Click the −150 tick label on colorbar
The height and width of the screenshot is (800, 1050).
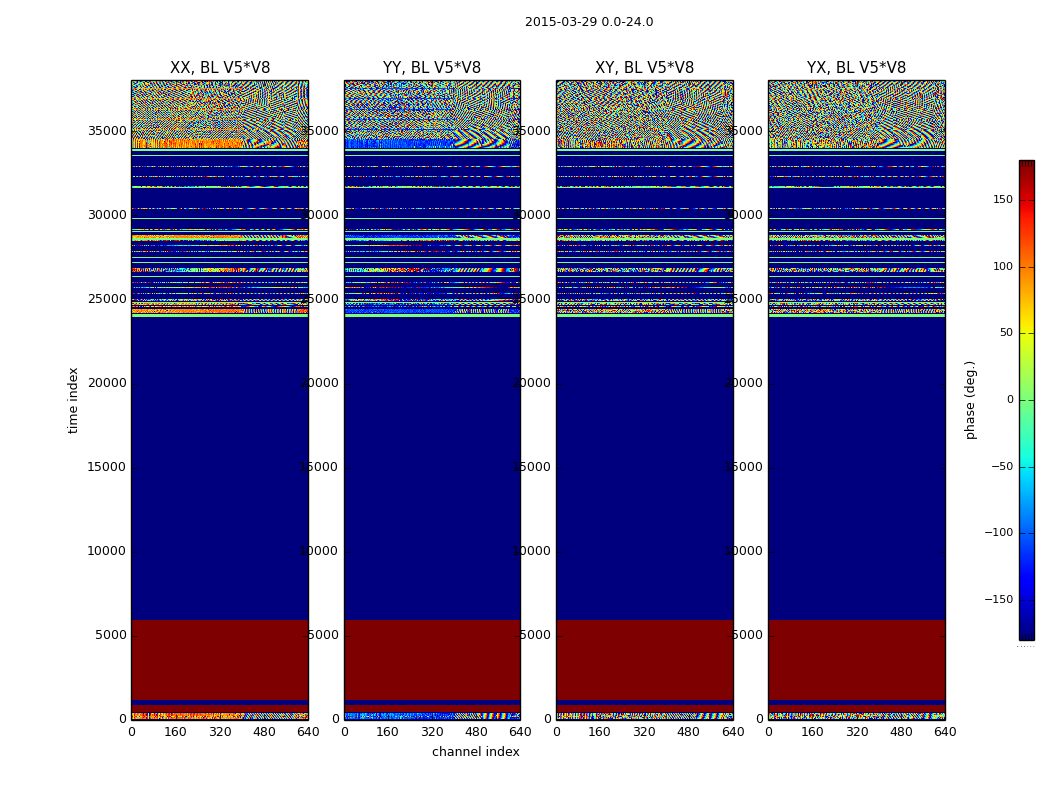(996, 600)
